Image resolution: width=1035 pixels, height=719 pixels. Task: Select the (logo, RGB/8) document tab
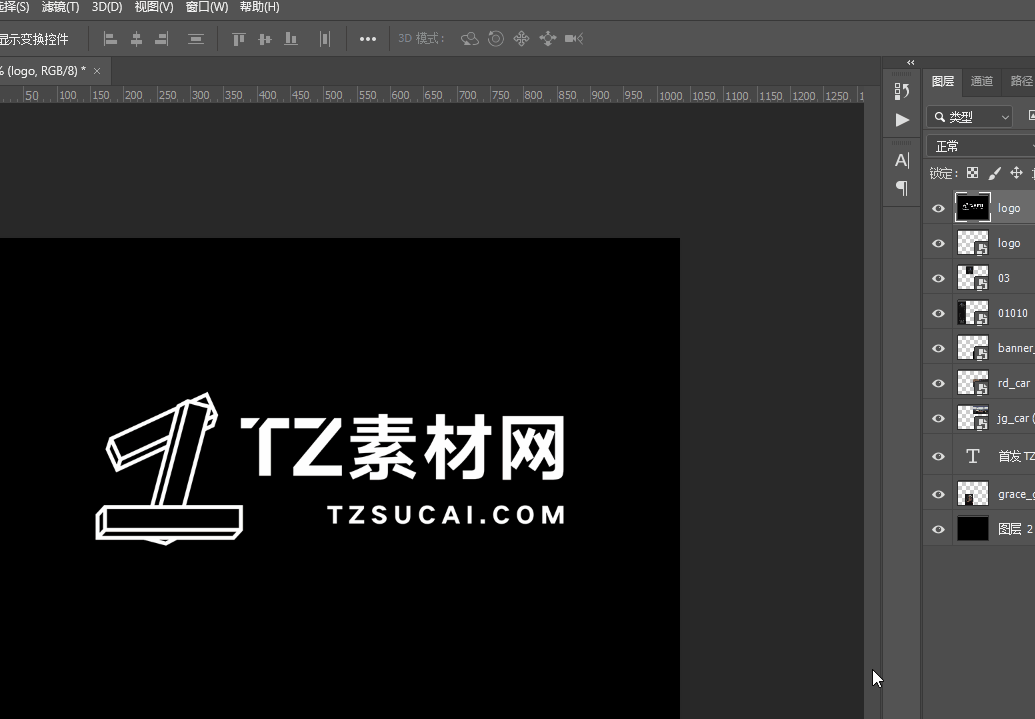coord(43,71)
